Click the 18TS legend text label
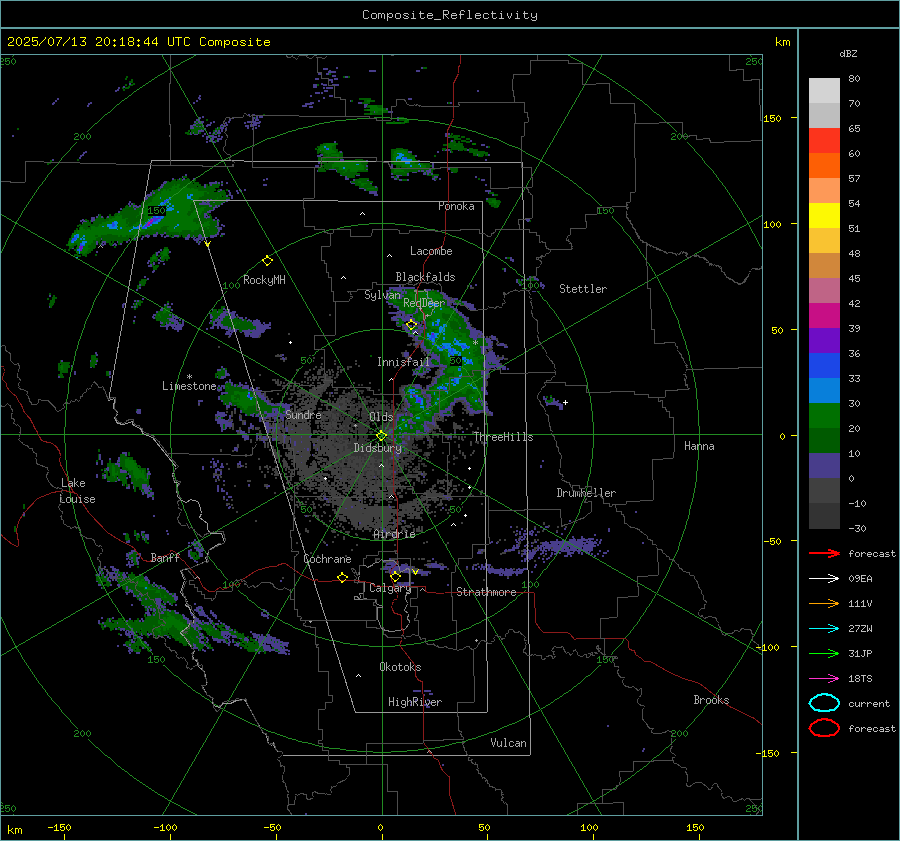Screen dimensions: 900x841 pyautogui.click(x=860, y=679)
